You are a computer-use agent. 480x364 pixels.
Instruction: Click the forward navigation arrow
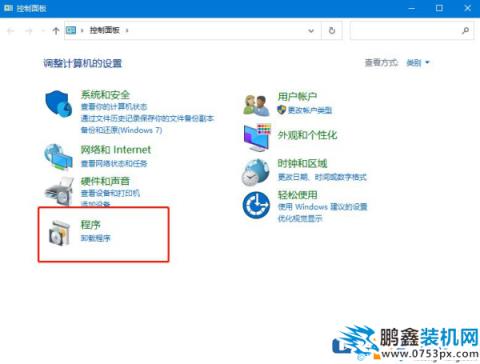(29, 31)
